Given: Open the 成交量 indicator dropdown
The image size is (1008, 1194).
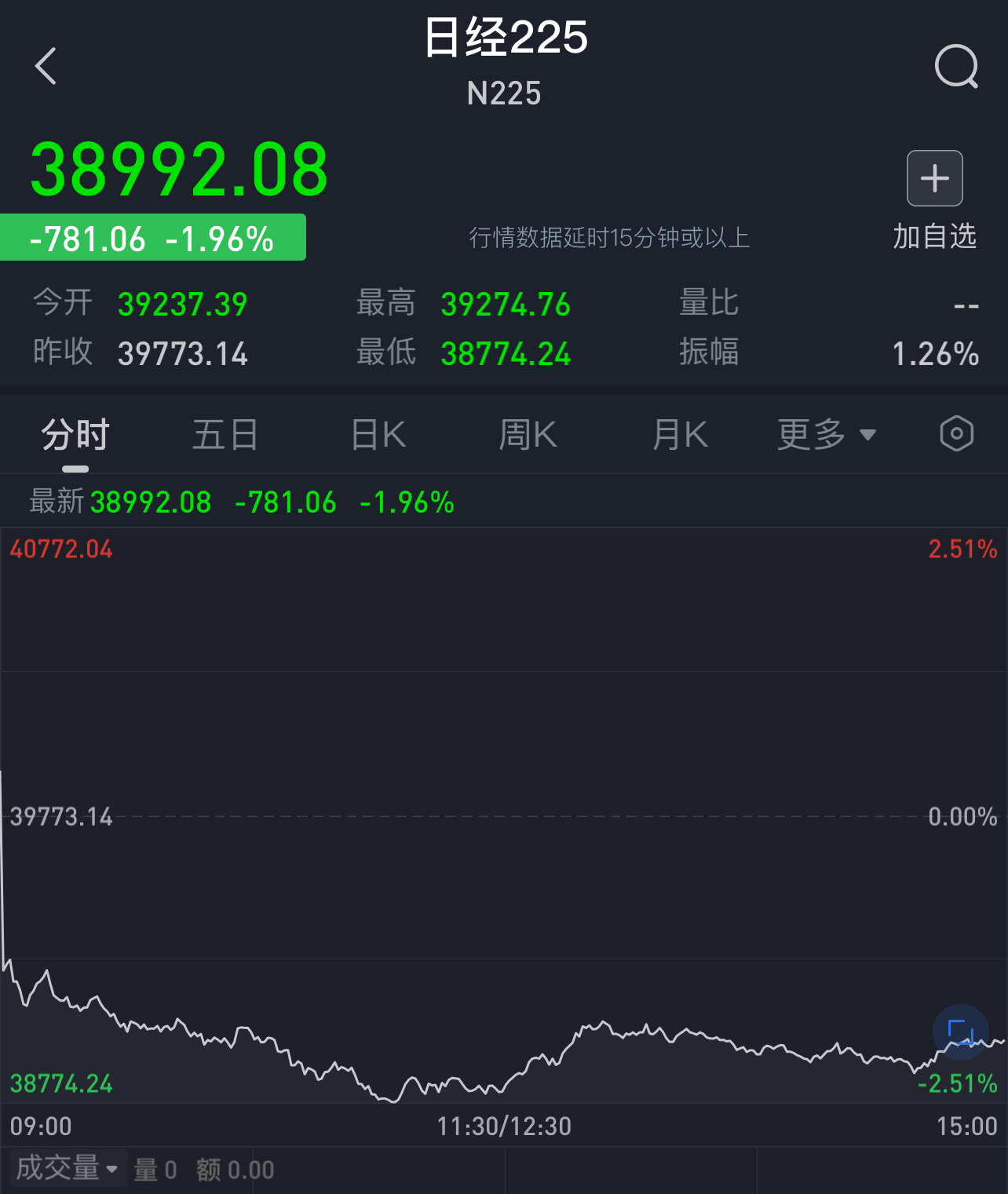Looking at the screenshot, I should (68, 1168).
